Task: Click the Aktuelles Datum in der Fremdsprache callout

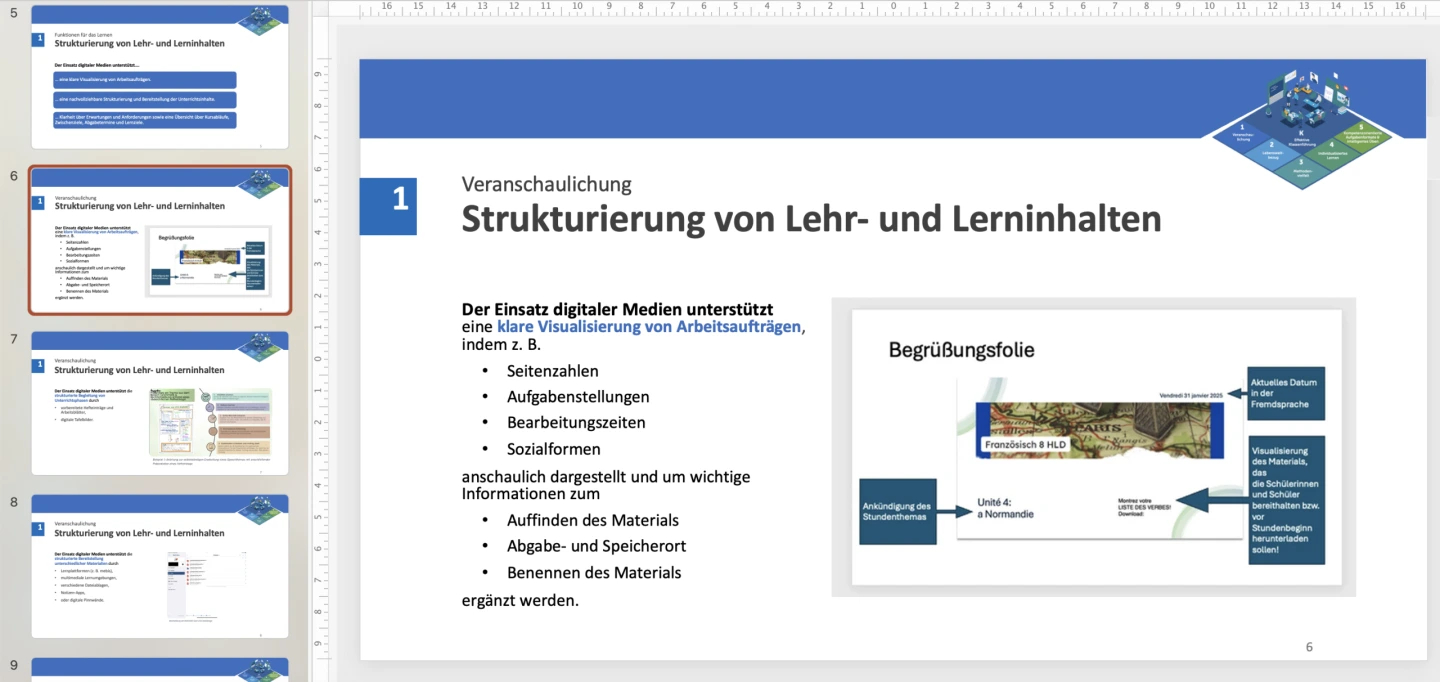Action: pyautogui.click(x=1286, y=393)
